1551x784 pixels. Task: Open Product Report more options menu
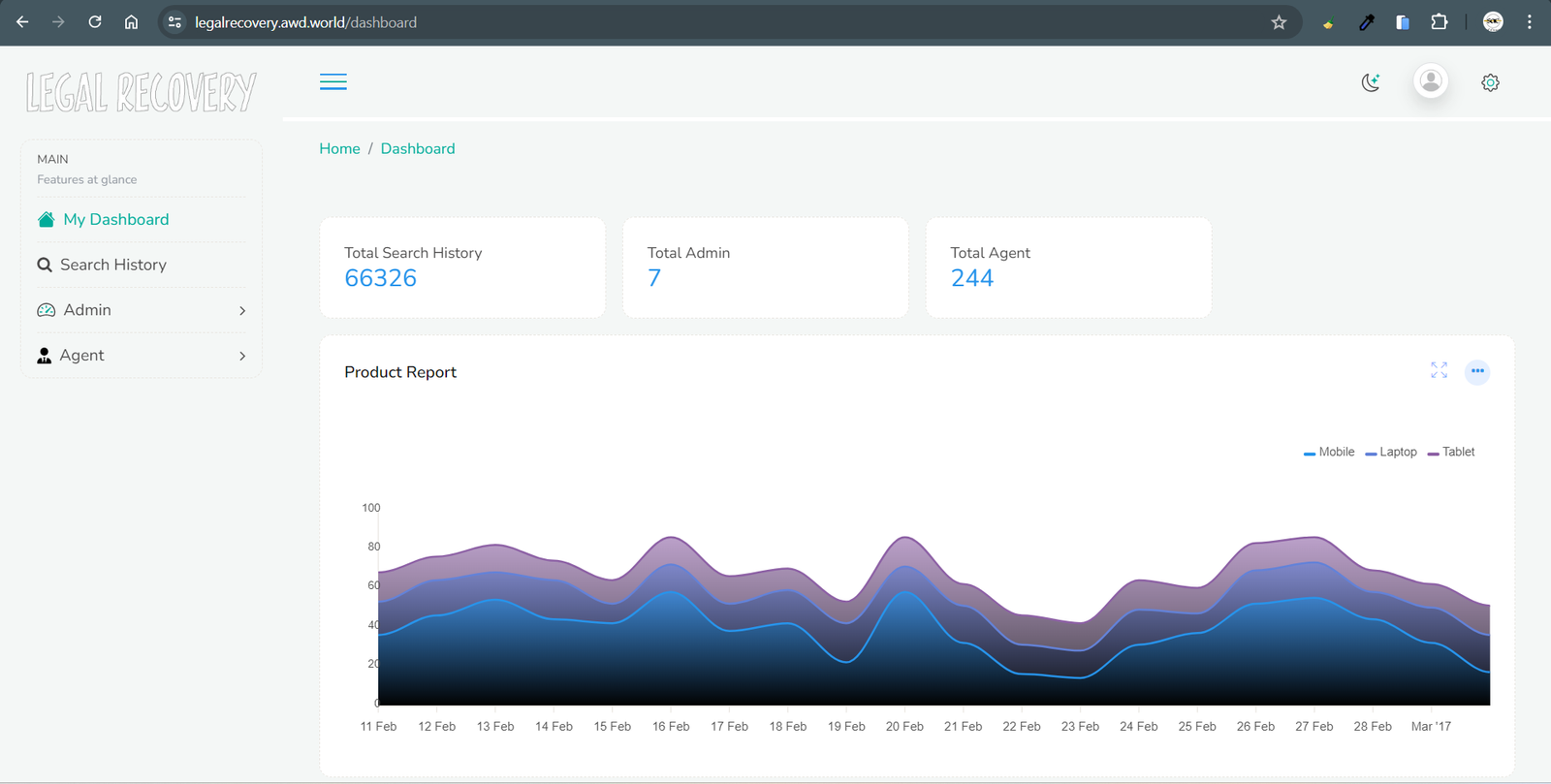click(1477, 371)
